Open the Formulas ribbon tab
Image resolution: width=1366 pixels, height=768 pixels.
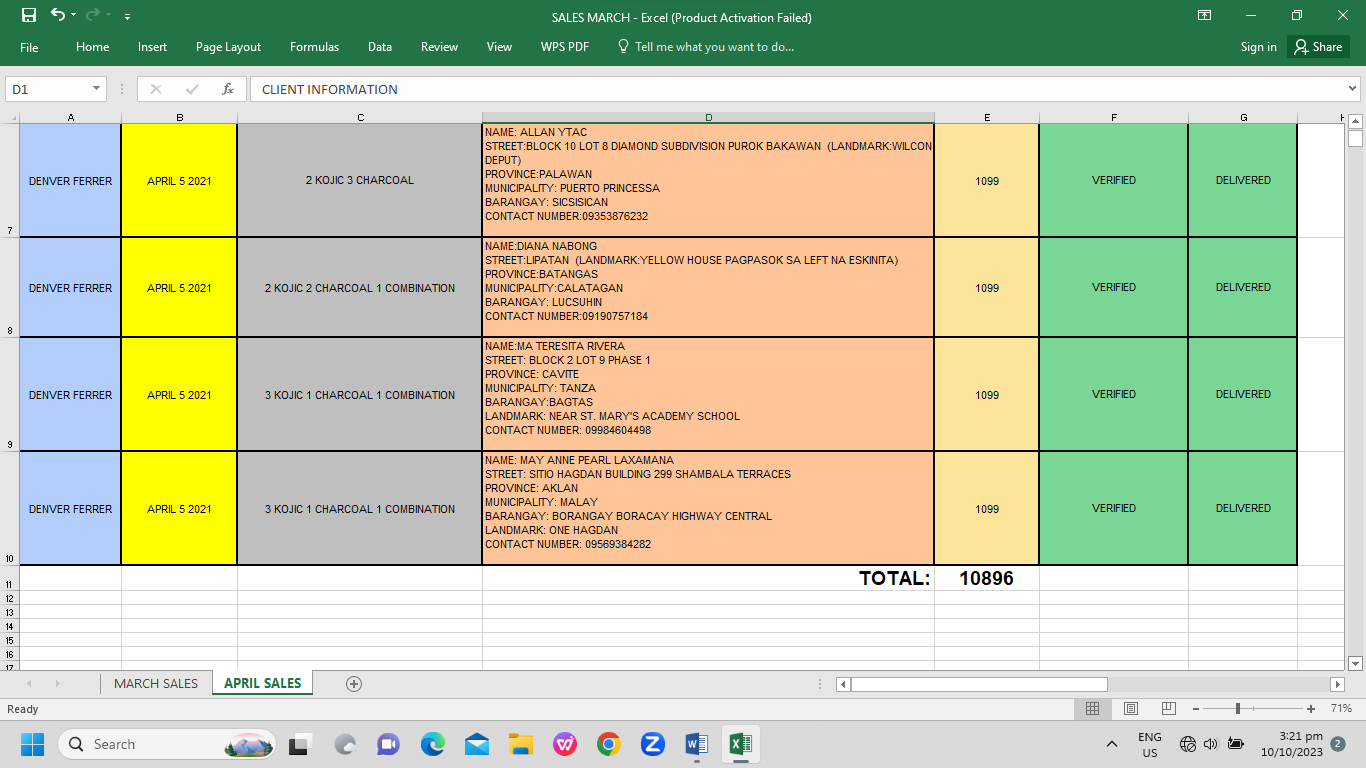coord(314,47)
